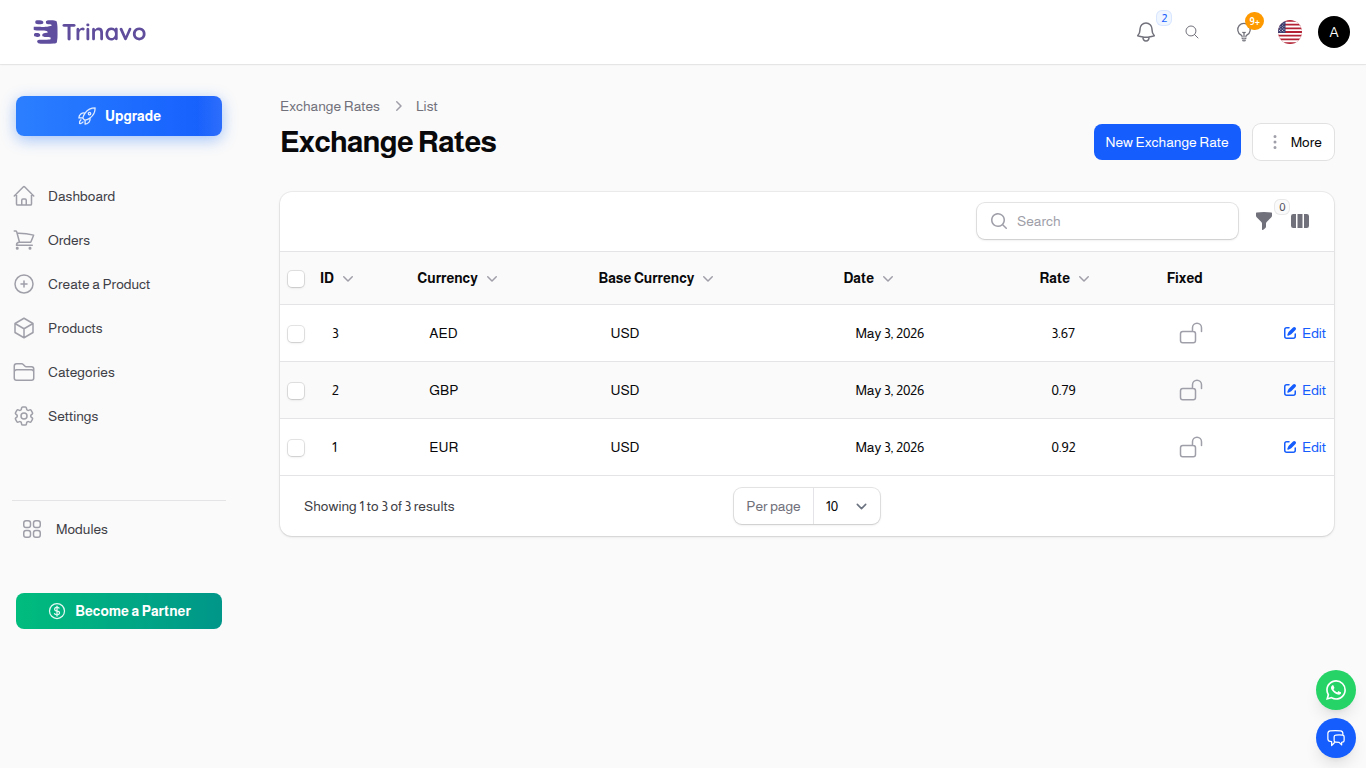The width and height of the screenshot is (1366, 768).
Task: Open Categories in sidebar
Action: pyautogui.click(x=64, y=372)
